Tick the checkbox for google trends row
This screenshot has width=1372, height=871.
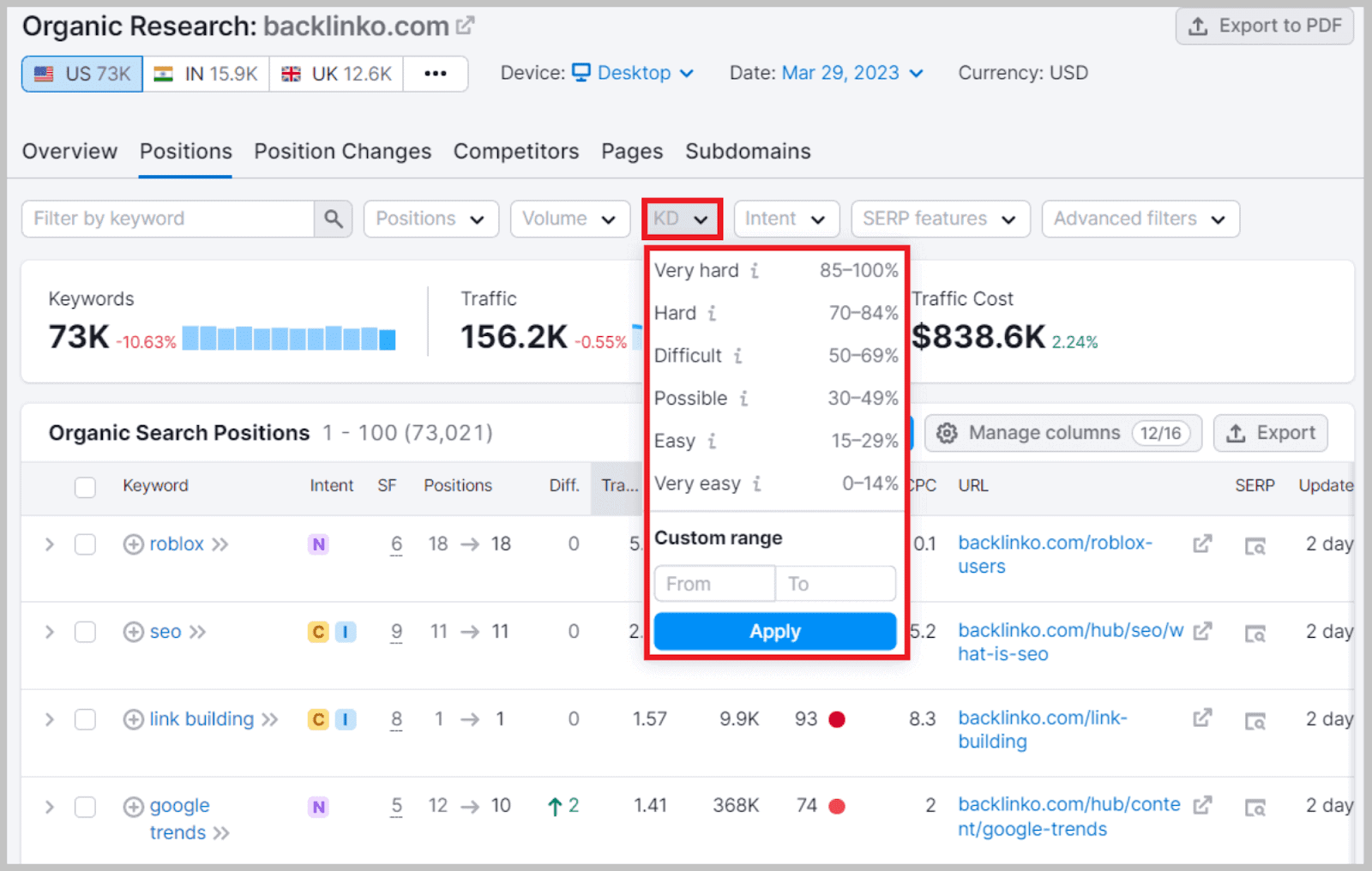tap(85, 807)
